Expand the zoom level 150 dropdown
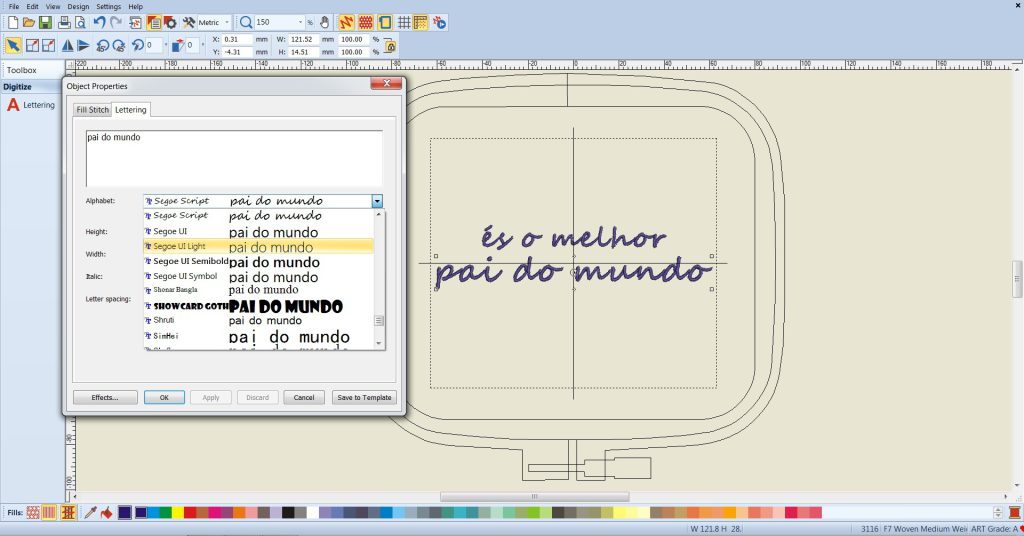Image resolution: width=1024 pixels, height=536 pixels. [x=299, y=22]
